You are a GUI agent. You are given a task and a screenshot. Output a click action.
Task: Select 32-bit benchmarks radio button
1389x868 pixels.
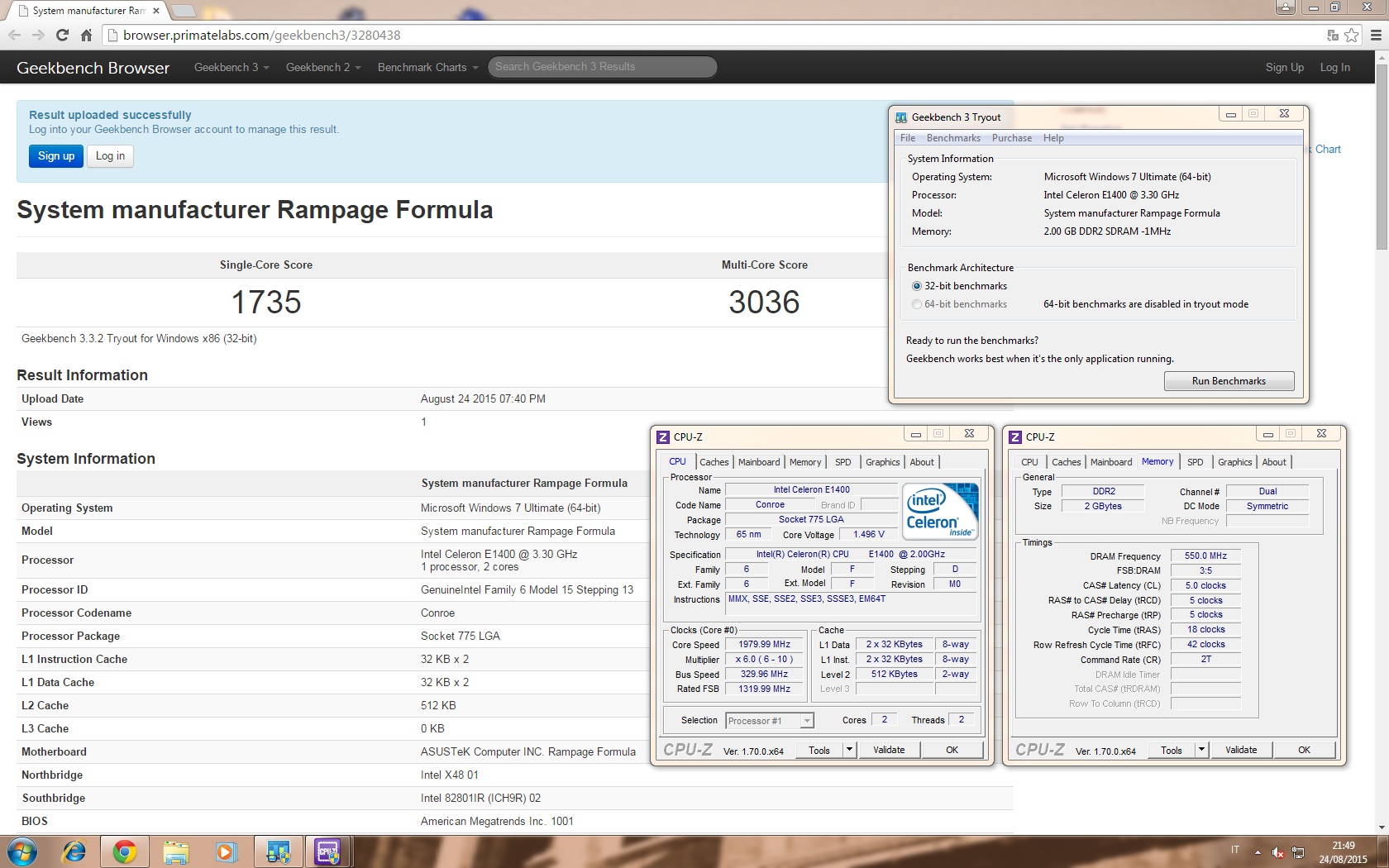(x=917, y=286)
